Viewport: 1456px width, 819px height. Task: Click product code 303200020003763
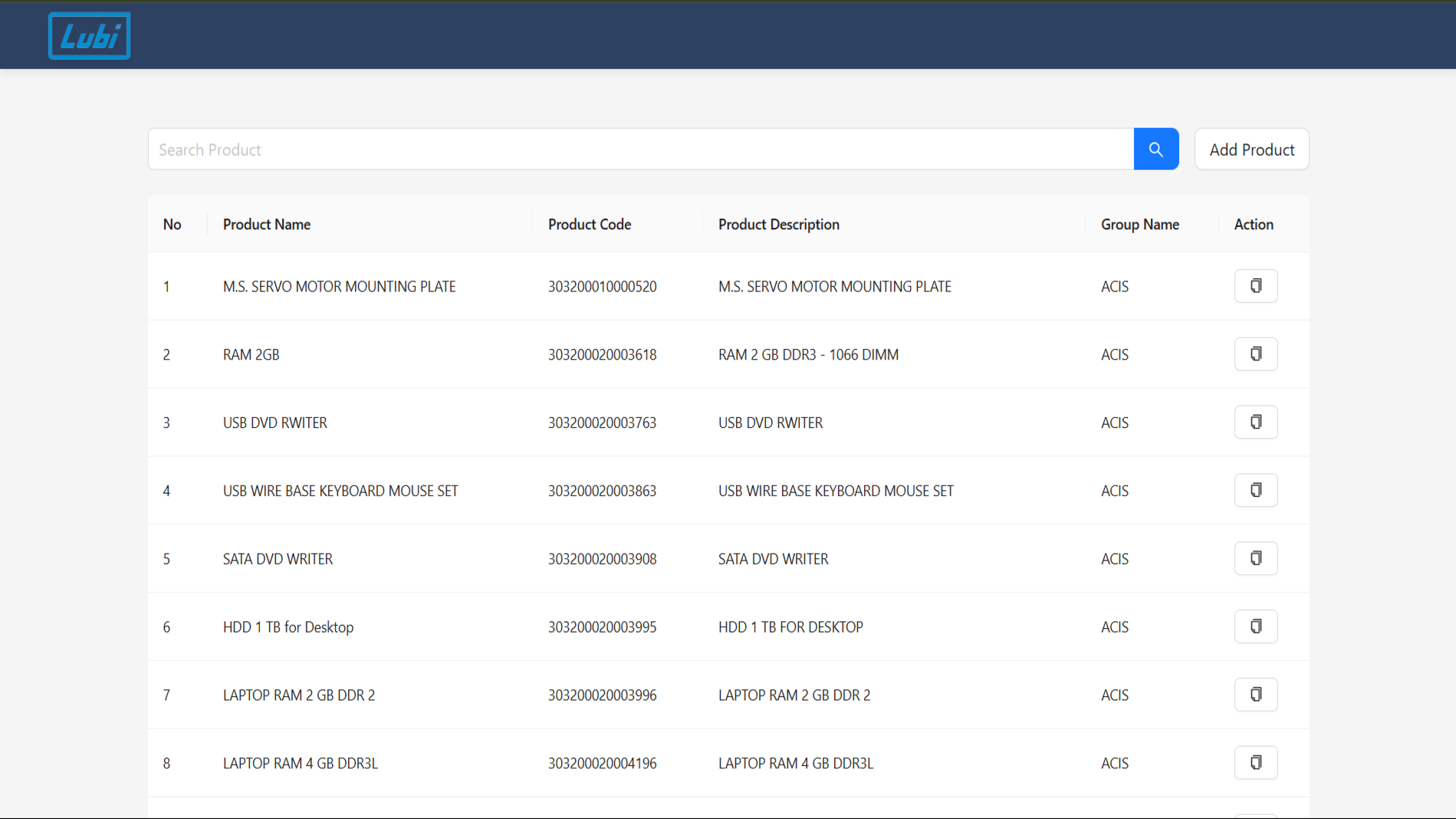click(602, 423)
